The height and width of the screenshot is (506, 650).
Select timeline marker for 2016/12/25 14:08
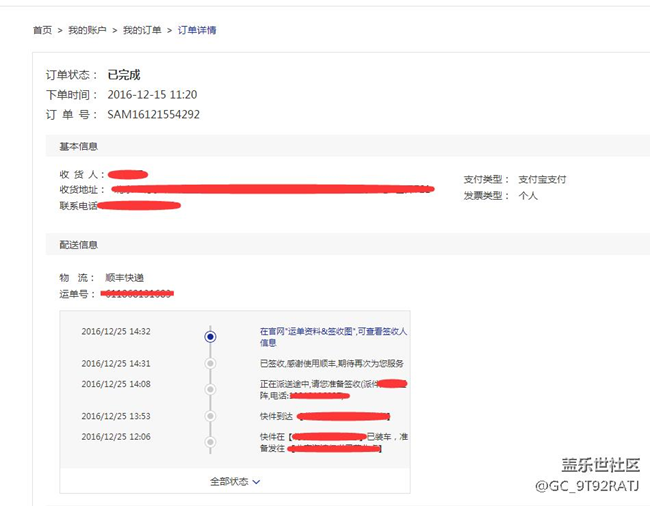pos(210,390)
